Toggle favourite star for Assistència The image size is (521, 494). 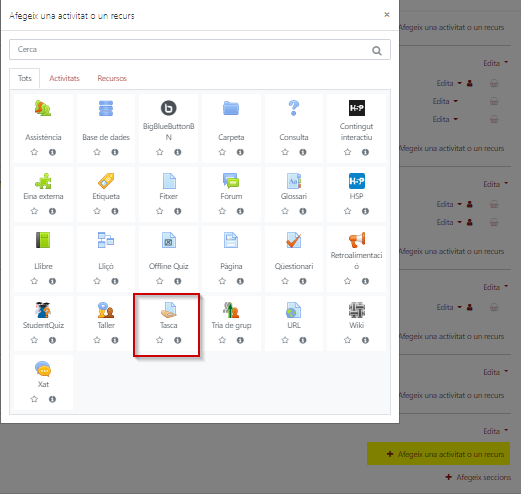coord(34,152)
